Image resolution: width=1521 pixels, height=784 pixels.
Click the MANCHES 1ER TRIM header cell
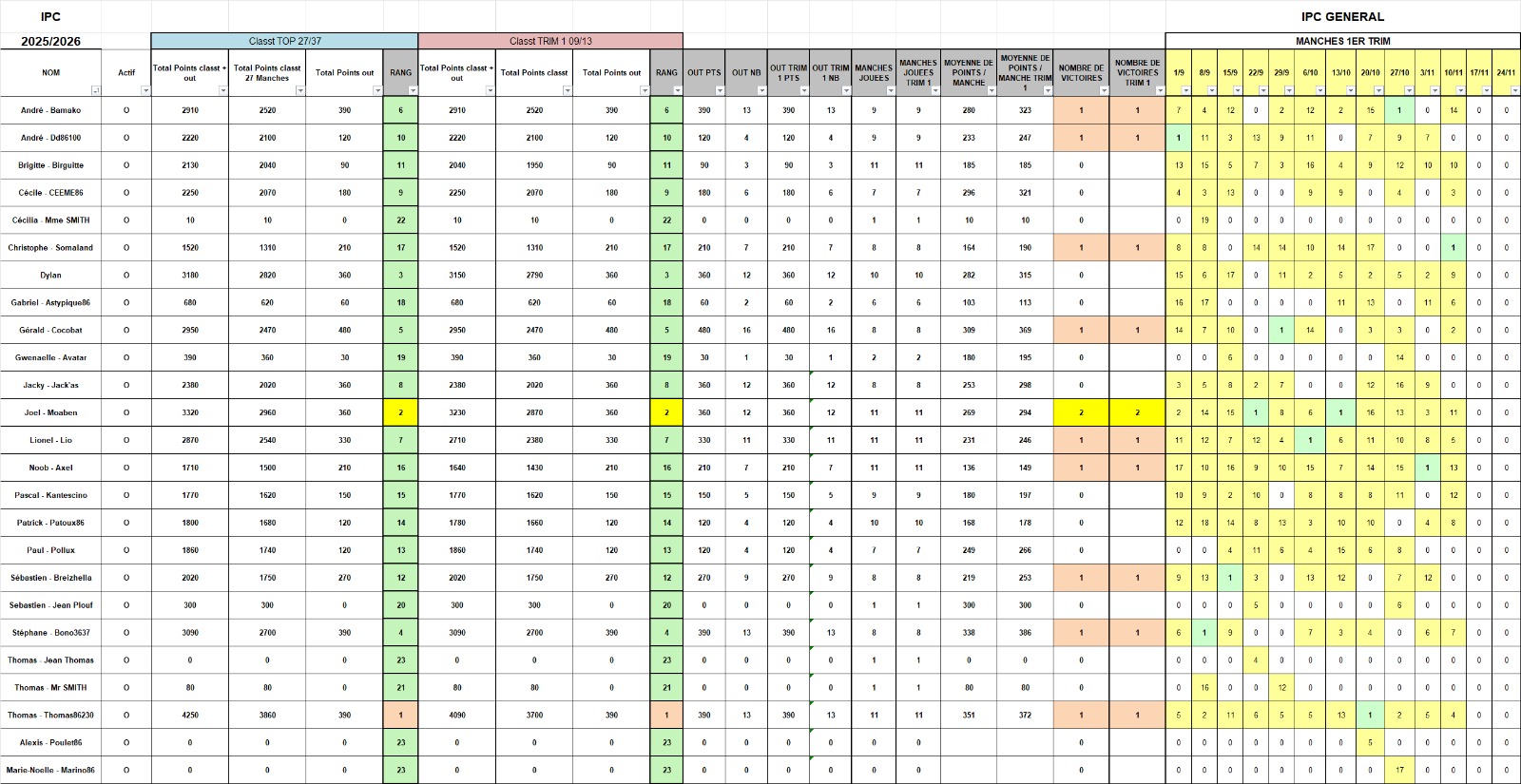pos(1342,41)
